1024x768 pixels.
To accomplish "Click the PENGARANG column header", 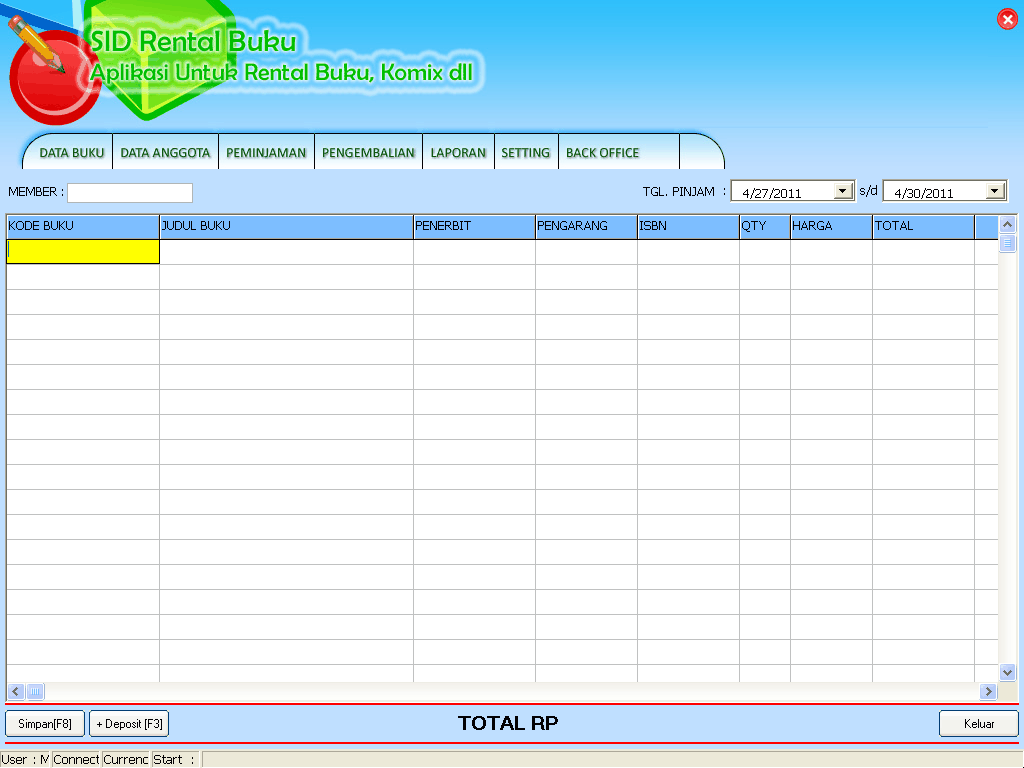I will coord(586,226).
